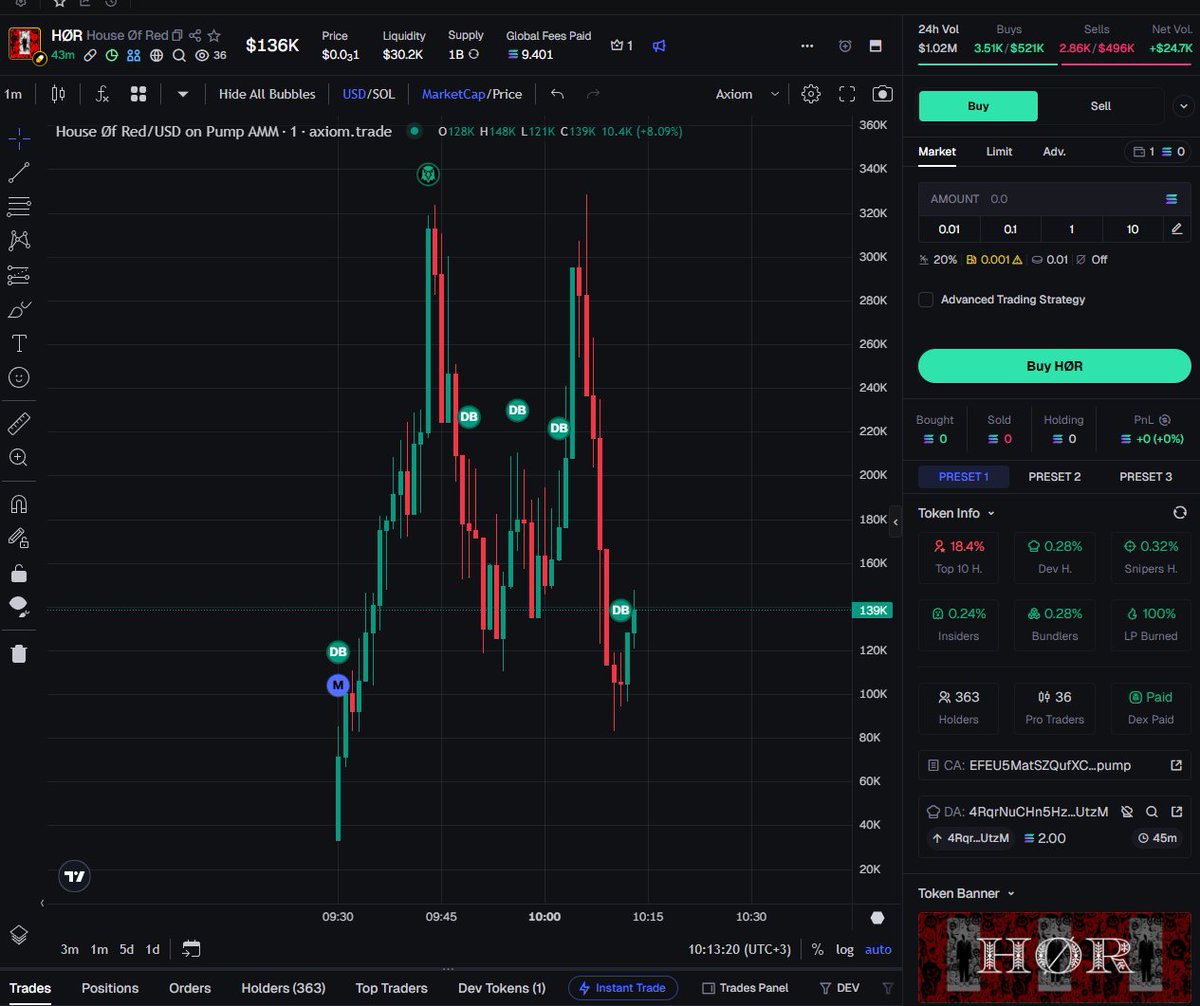Toggle log scale on price axis
The width and height of the screenshot is (1200, 1006).
point(845,949)
